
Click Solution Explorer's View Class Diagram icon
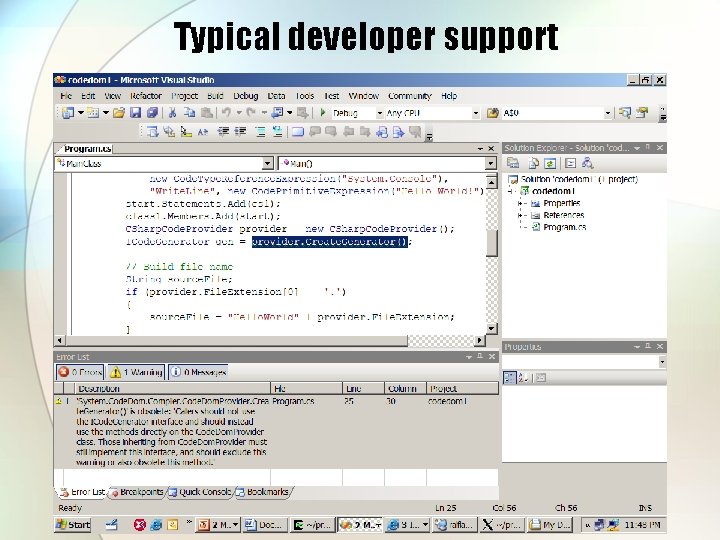coord(587,163)
